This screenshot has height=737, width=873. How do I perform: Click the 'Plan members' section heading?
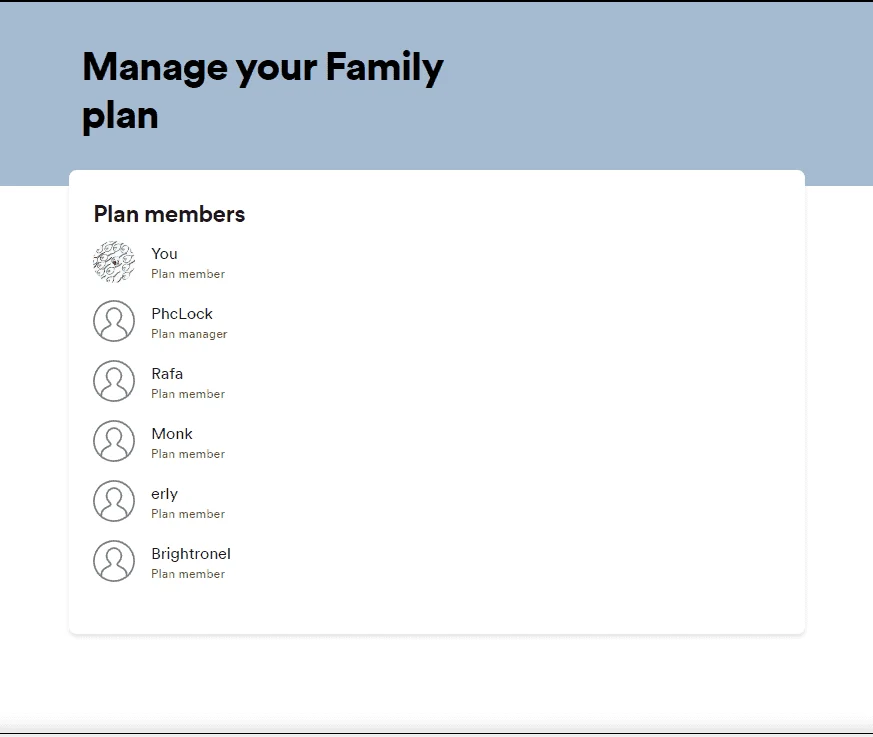pos(169,214)
